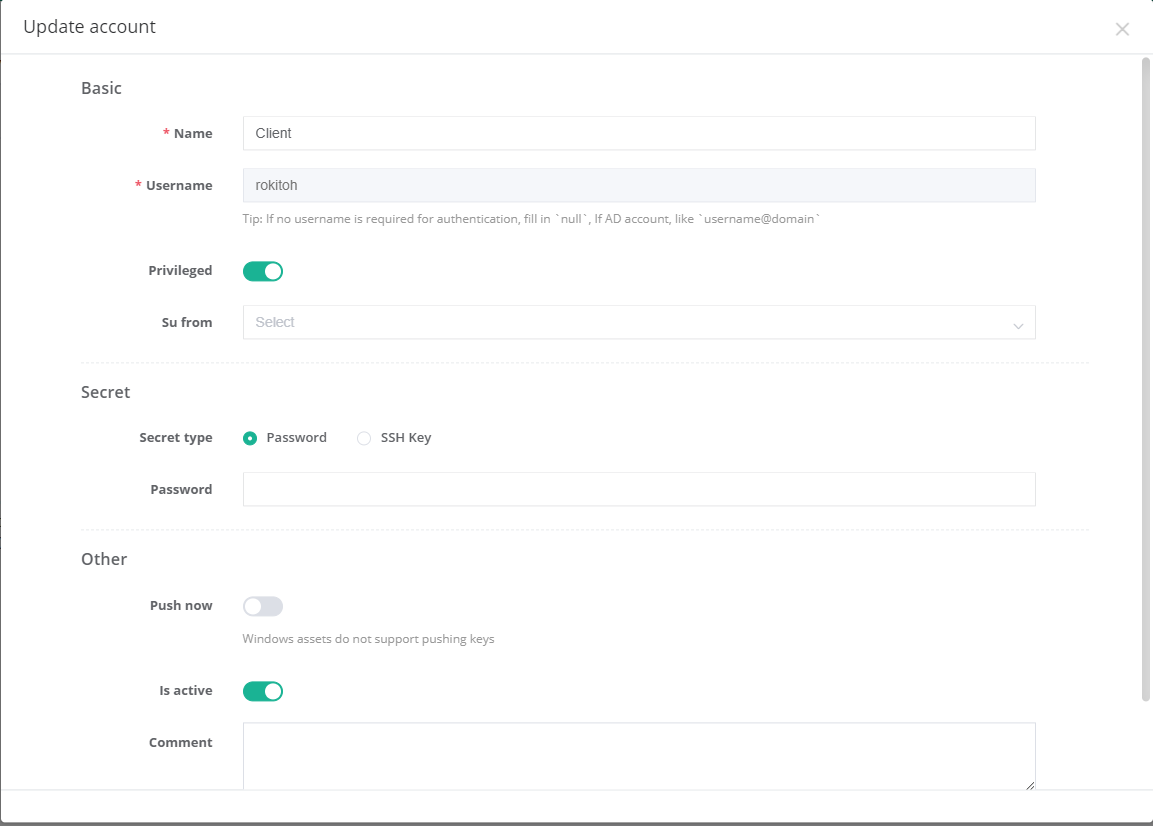Click the Update account dialog title
1153x826 pixels.
[90, 27]
